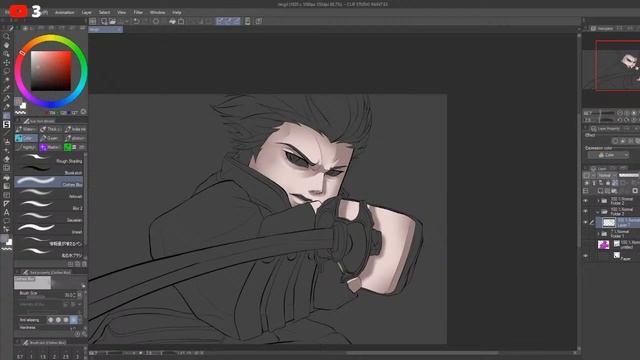This screenshot has width=640, height=360.
Task: Select the first anti-aliasing option
Action: click(x=51, y=320)
